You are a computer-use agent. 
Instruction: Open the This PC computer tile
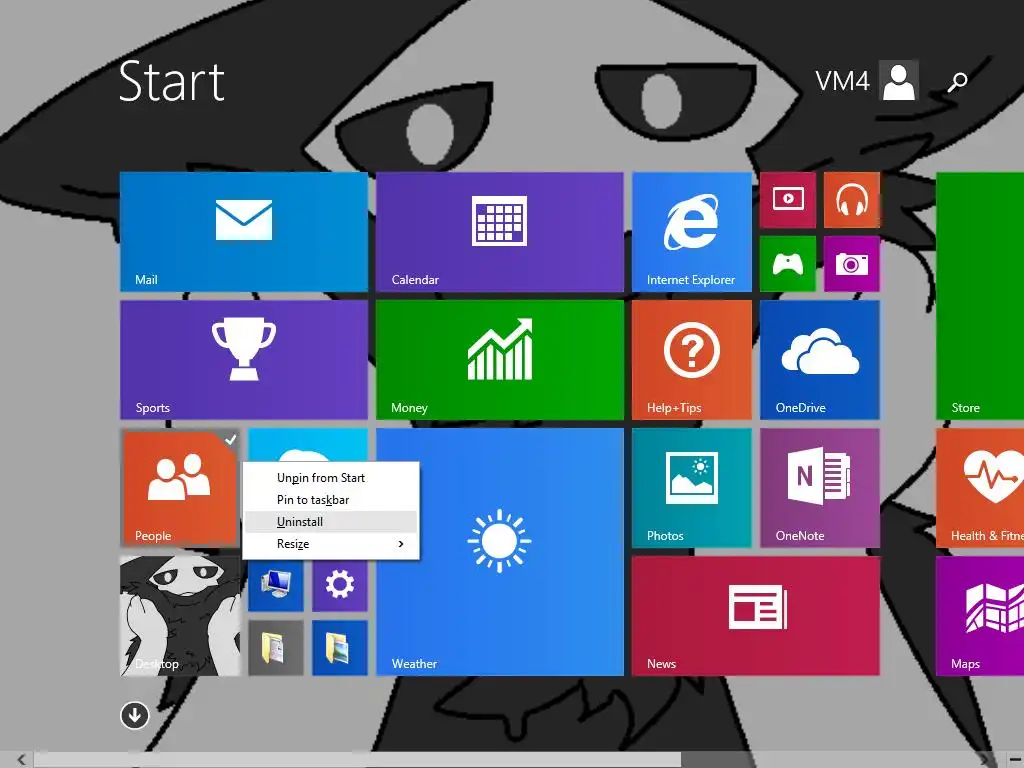point(276,585)
